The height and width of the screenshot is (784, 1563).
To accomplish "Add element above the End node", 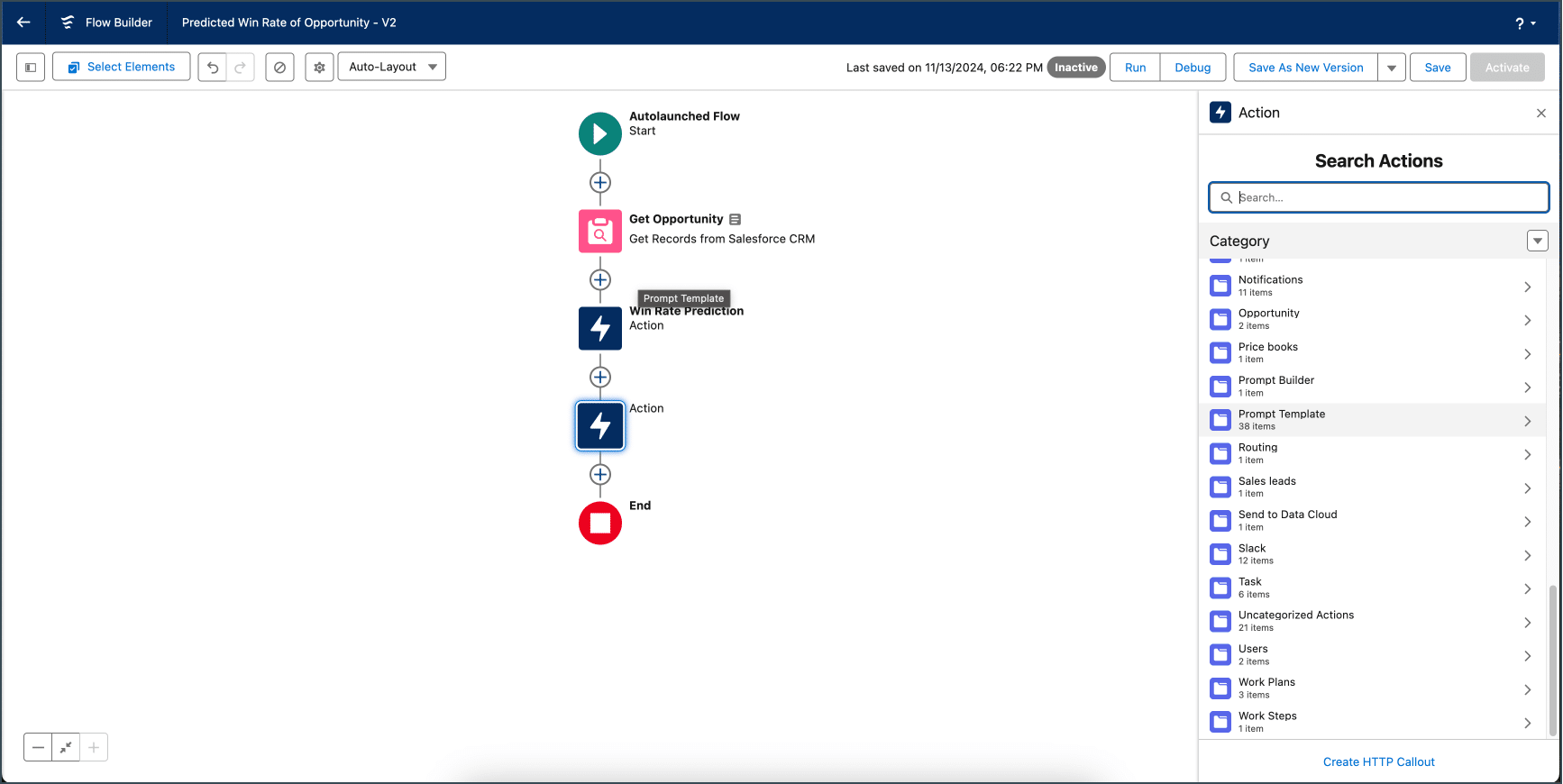I will [600, 475].
